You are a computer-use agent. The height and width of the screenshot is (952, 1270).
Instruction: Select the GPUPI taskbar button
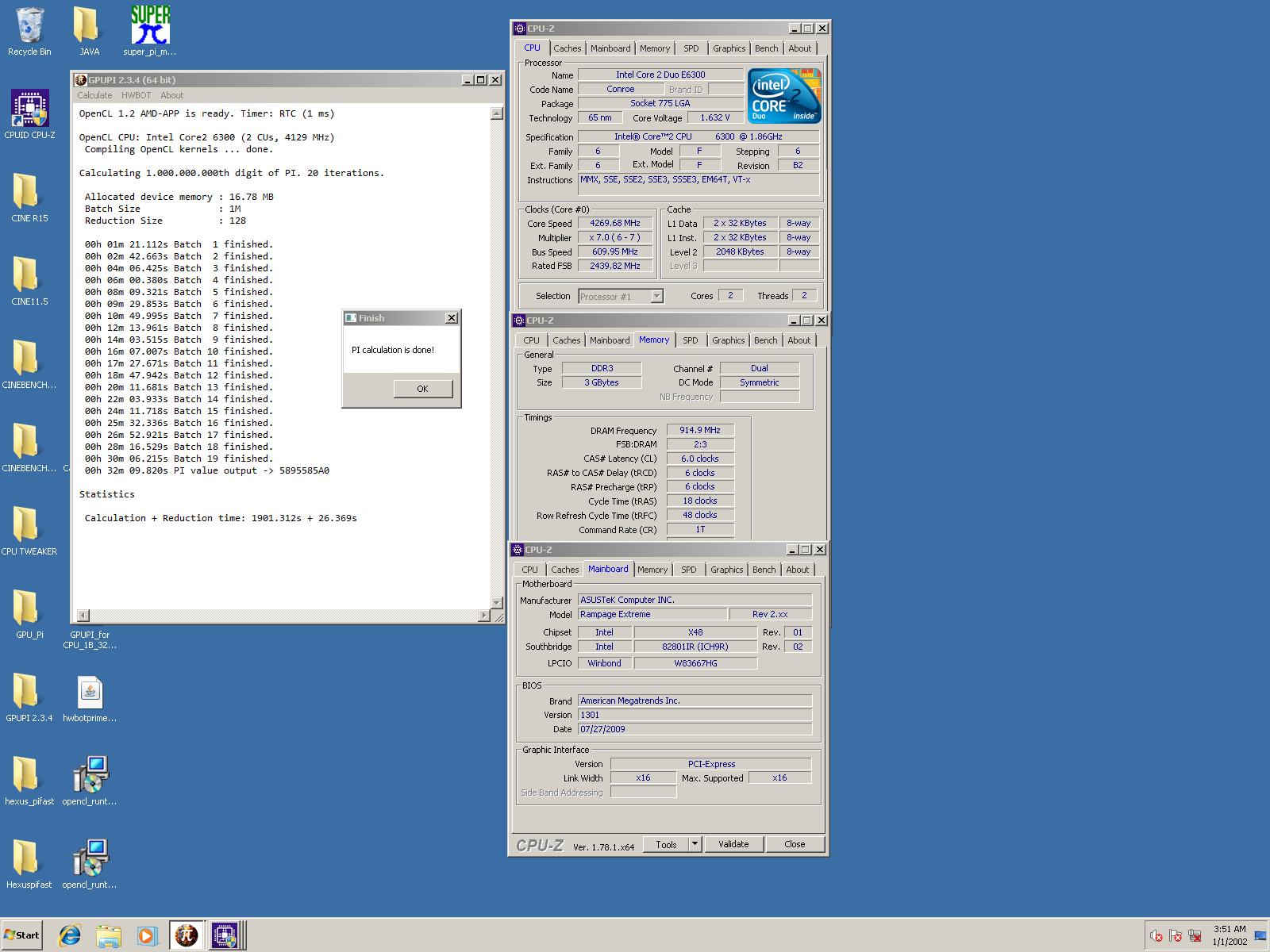187,935
